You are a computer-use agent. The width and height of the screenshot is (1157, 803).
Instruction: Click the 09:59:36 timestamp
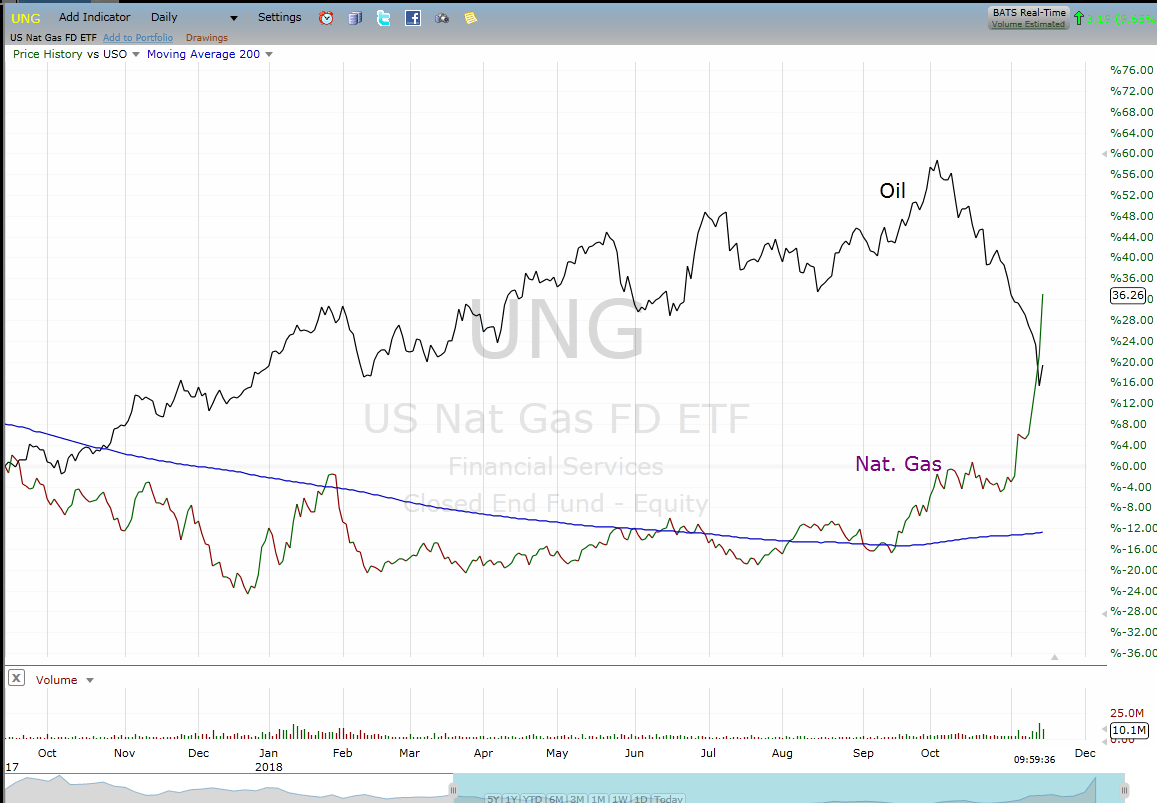1035,759
